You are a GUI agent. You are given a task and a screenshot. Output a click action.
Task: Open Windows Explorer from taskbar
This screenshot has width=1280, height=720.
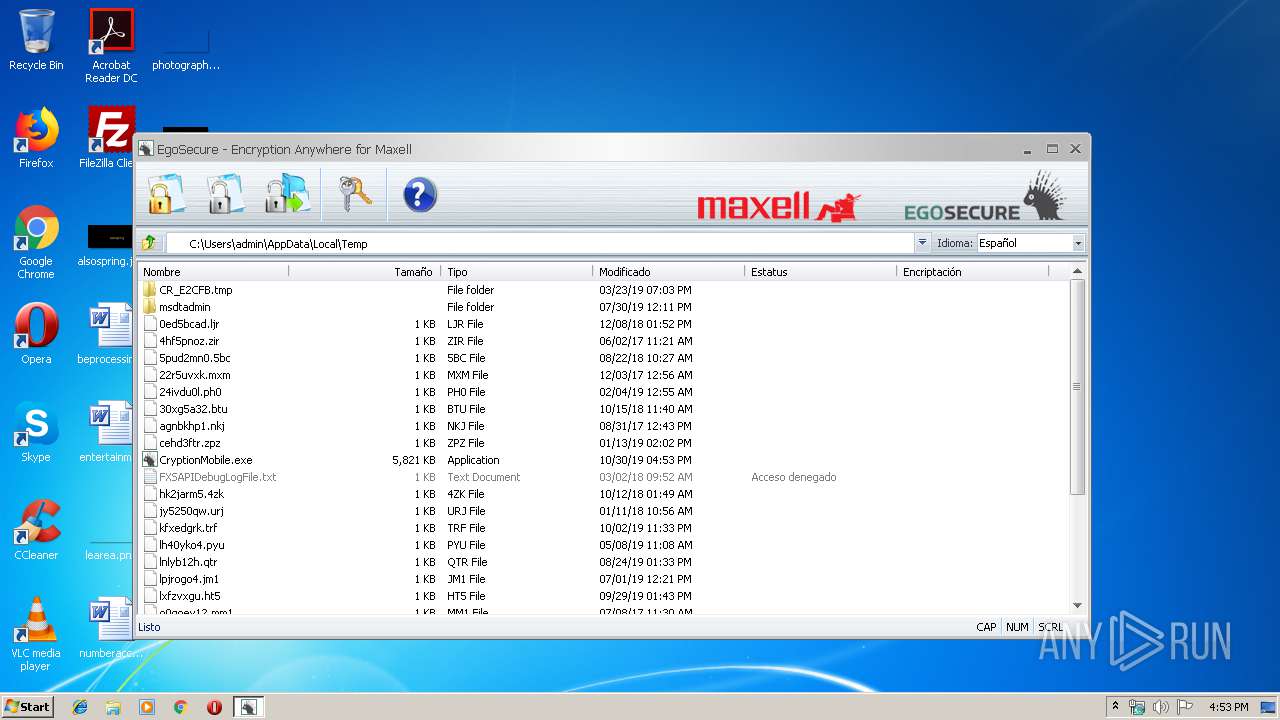tap(113, 707)
